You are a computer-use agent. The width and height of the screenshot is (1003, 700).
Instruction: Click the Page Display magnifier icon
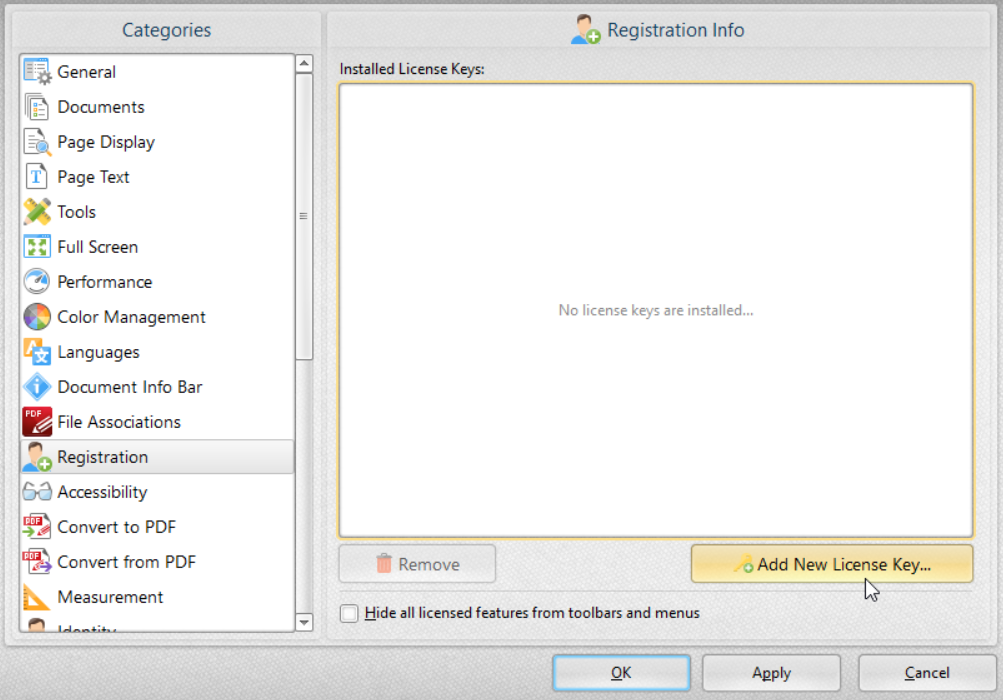[37, 142]
